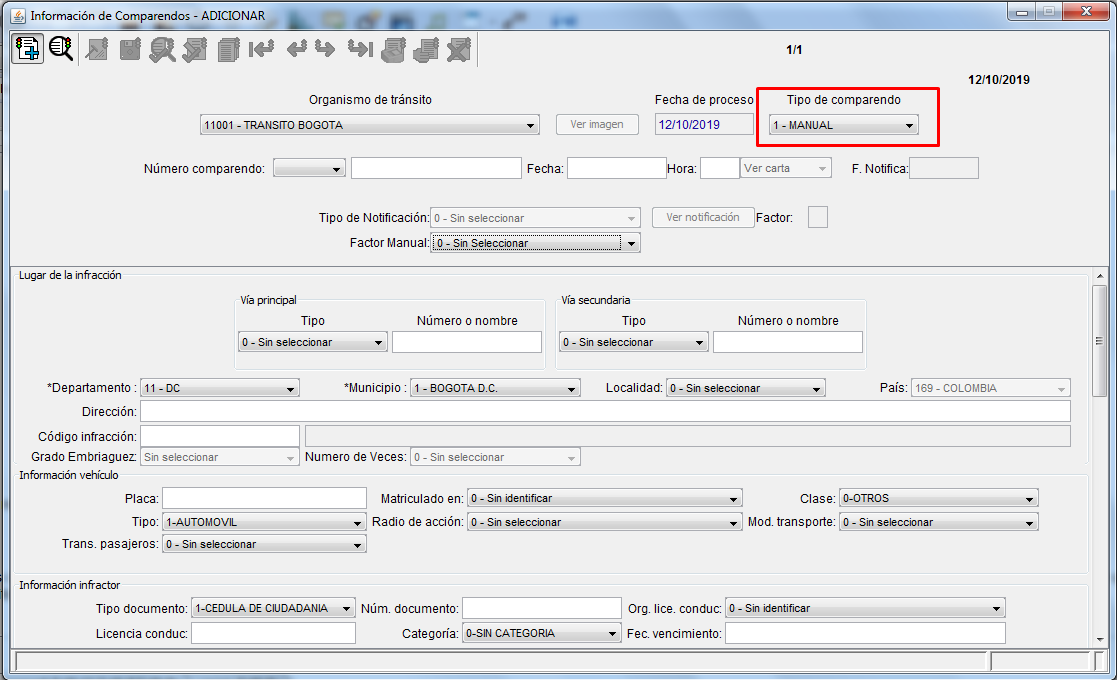Click the search comparendo magnifier icon
This screenshot has height=680, width=1117.
(61, 48)
